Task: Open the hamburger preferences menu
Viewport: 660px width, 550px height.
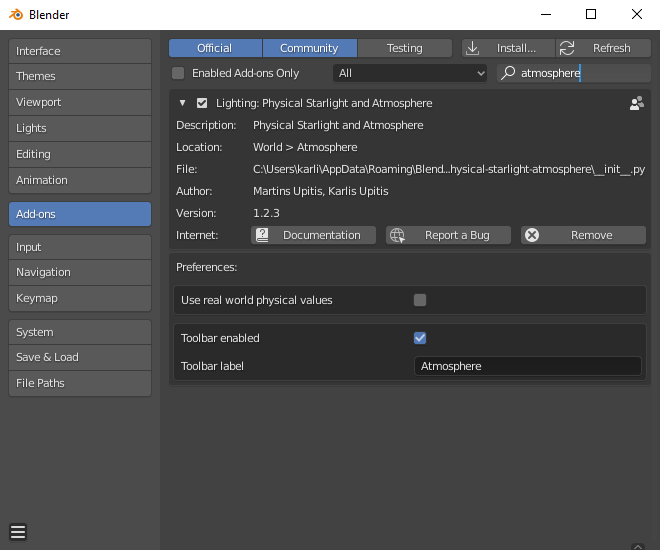Action: coord(18,531)
